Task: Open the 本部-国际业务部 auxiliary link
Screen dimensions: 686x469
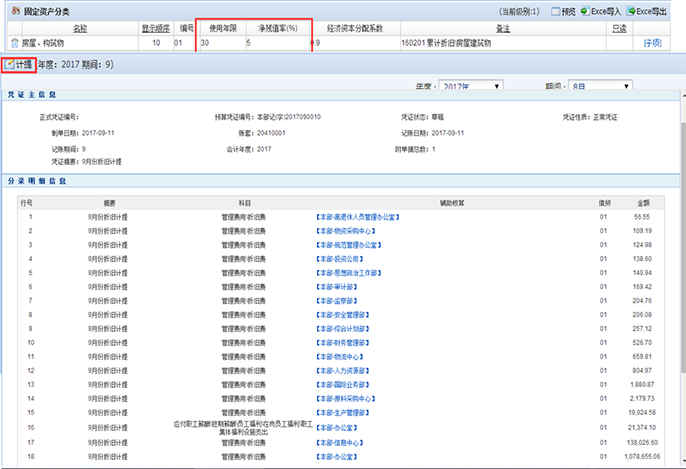Action: (343, 385)
